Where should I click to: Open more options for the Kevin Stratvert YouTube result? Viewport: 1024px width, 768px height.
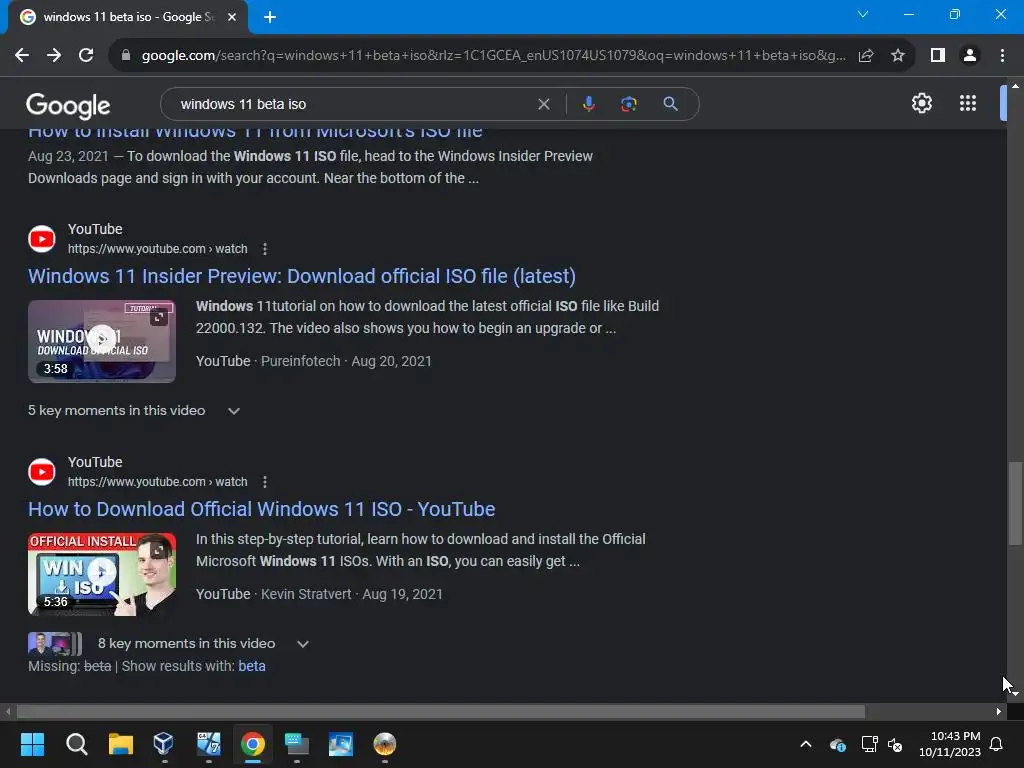pos(264,482)
